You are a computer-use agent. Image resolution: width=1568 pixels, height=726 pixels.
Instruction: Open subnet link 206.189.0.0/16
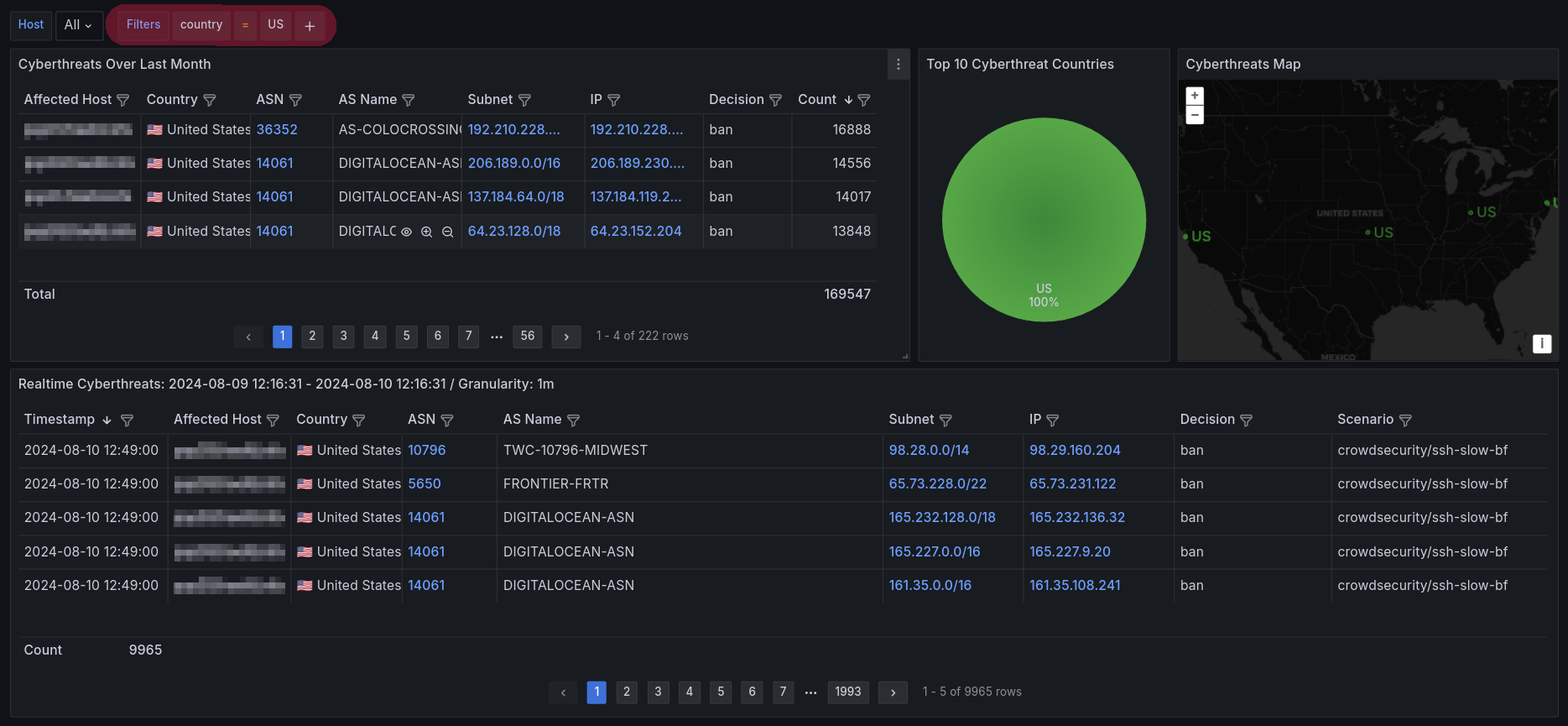click(514, 164)
